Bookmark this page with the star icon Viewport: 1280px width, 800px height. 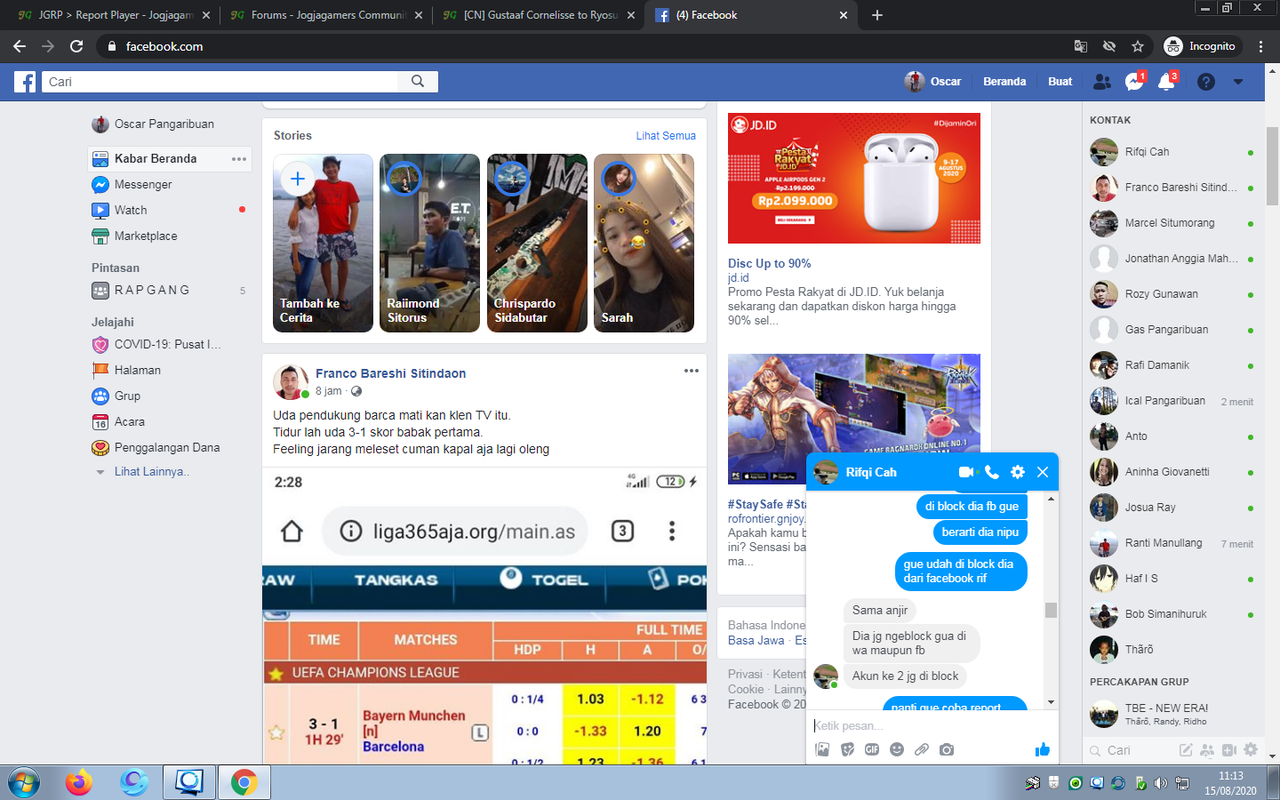click(x=1137, y=46)
